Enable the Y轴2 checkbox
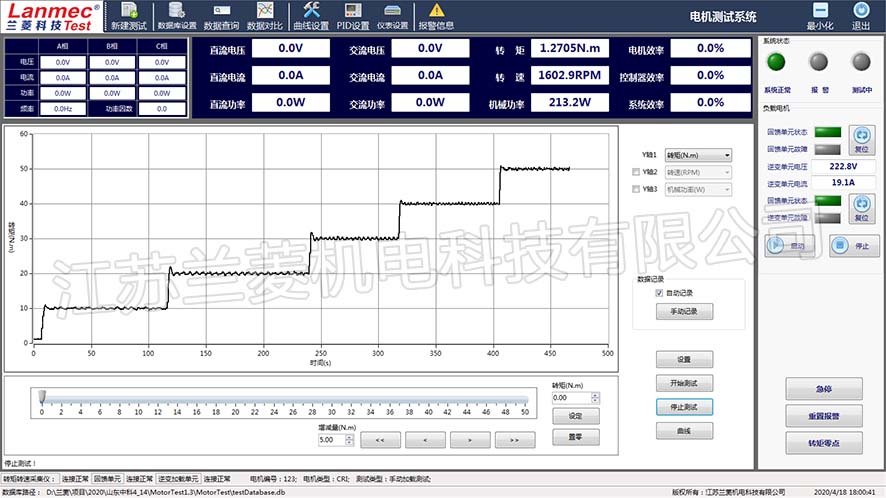 tap(636, 172)
